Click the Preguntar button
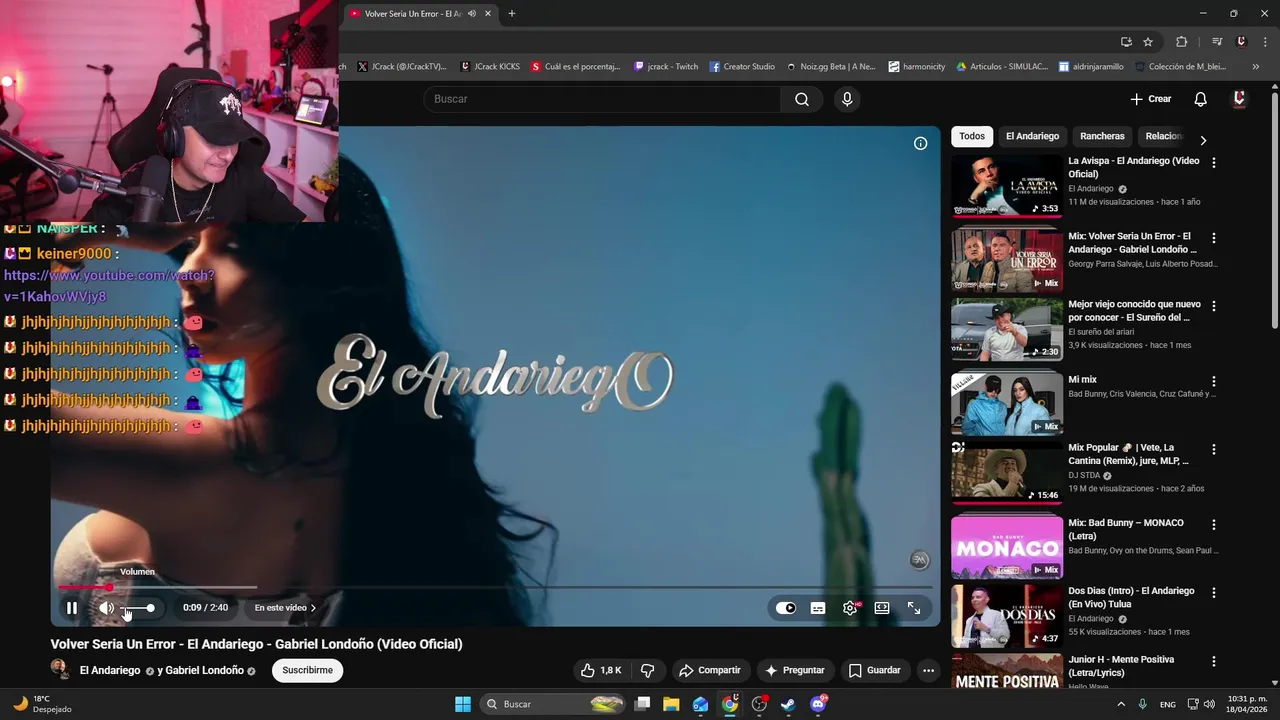This screenshot has width=1280, height=720. (x=795, y=670)
